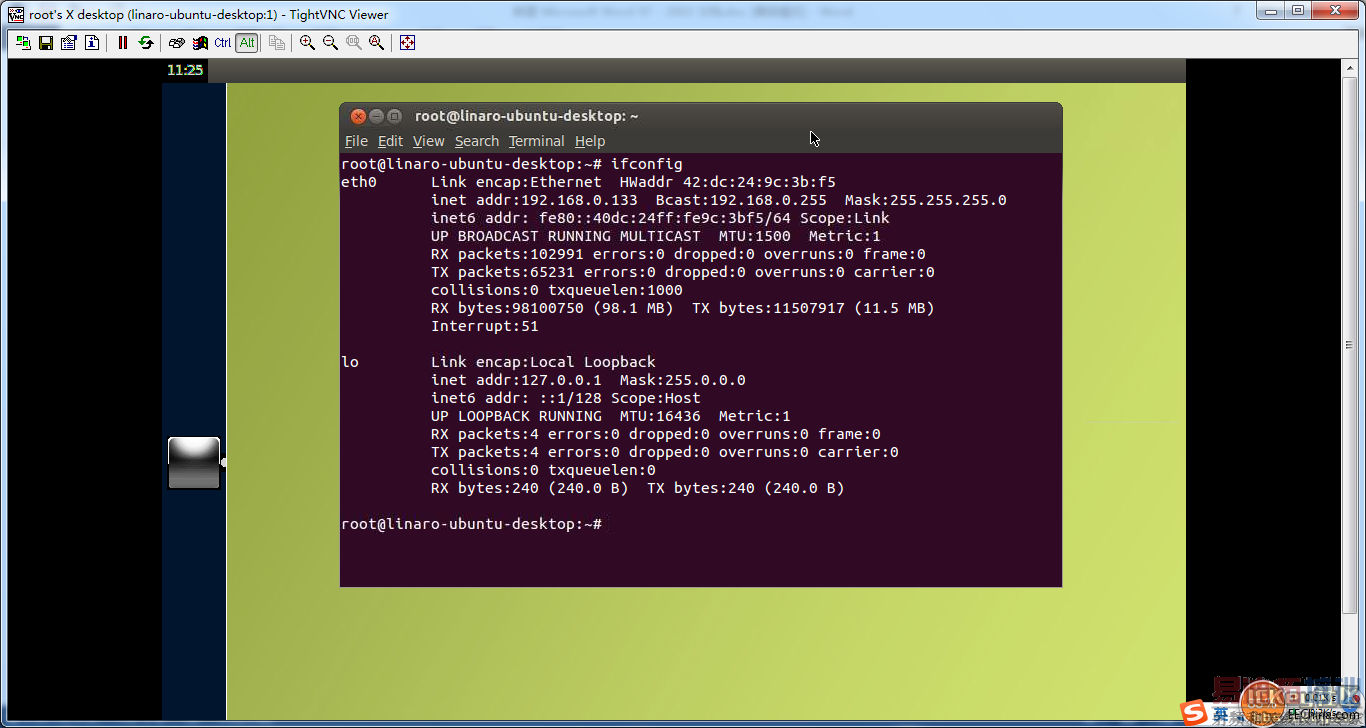
Task: Request screen refresh with the green arrows icon
Action: (x=146, y=43)
